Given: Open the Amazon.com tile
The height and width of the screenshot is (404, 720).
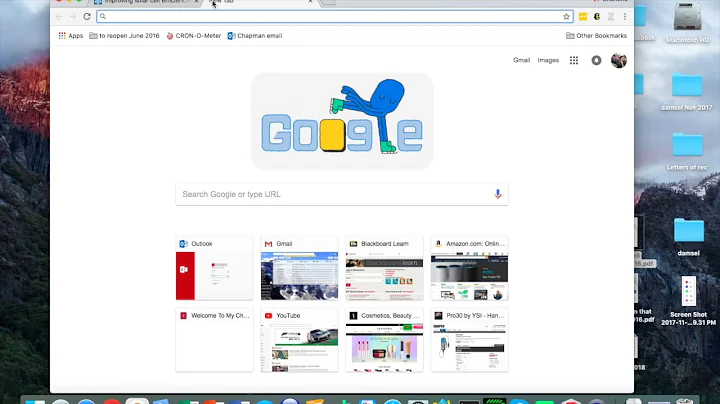Looking at the screenshot, I should click(x=469, y=268).
